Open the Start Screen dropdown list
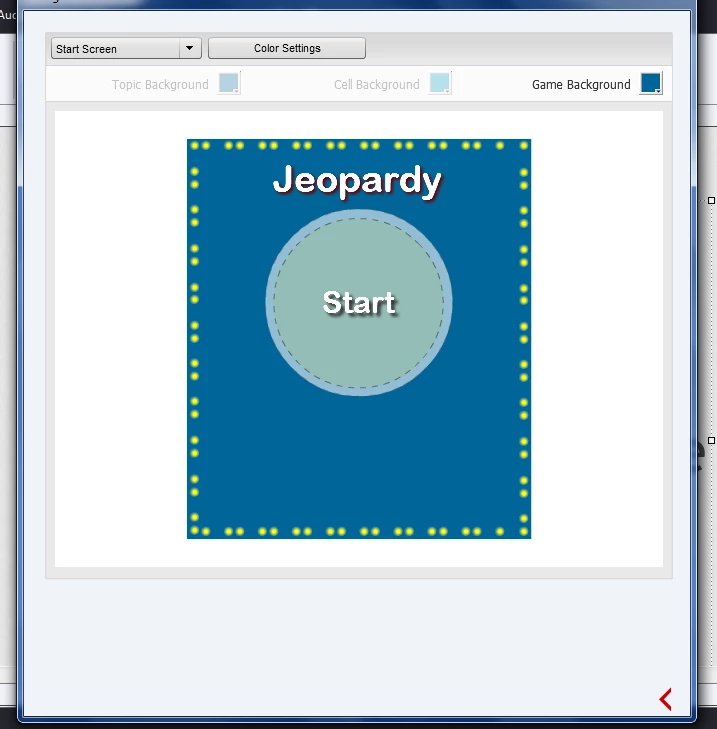This screenshot has width=717, height=729. point(126,48)
